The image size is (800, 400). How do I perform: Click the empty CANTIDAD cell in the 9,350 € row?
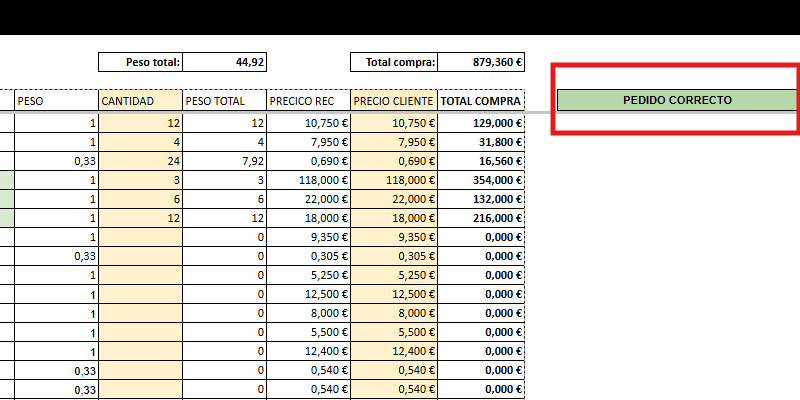click(x=140, y=237)
